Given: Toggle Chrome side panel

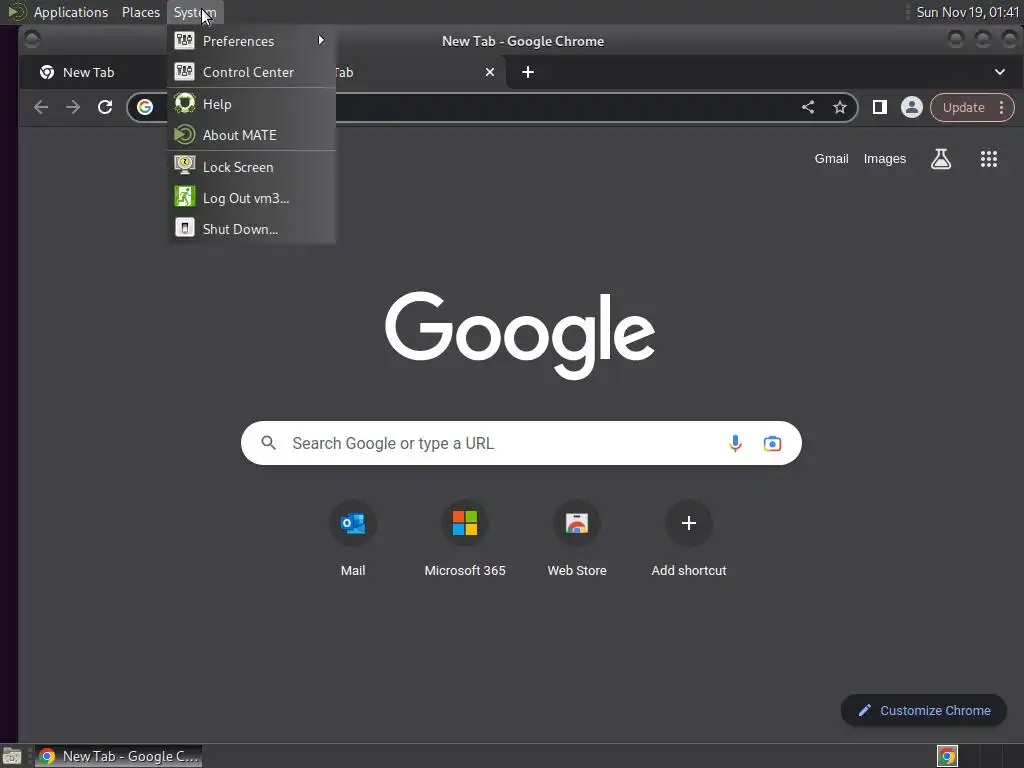Looking at the screenshot, I should click(x=880, y=107).
